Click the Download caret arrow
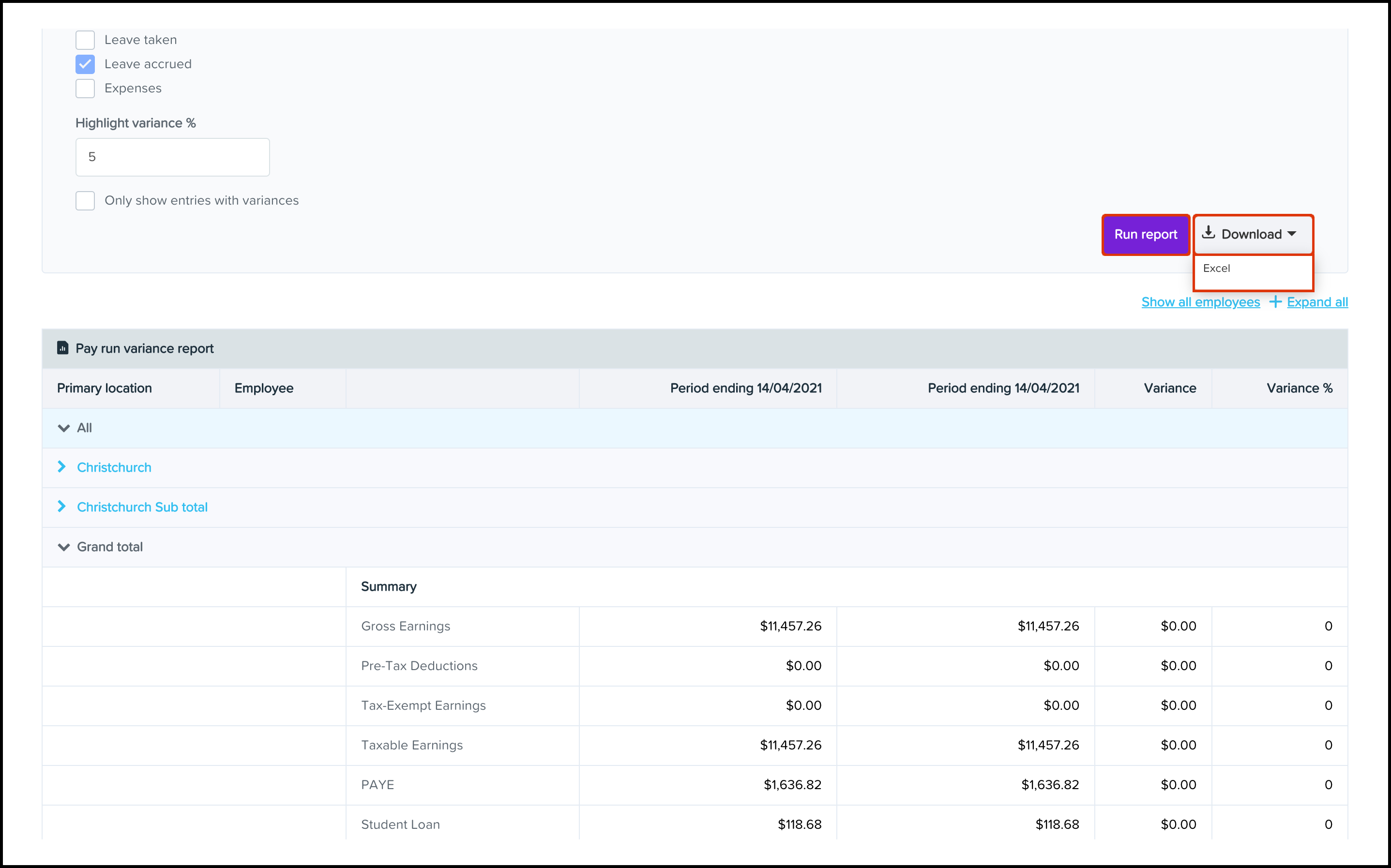This screenshot has width=1391, height=868. (x=1292, y=234)
